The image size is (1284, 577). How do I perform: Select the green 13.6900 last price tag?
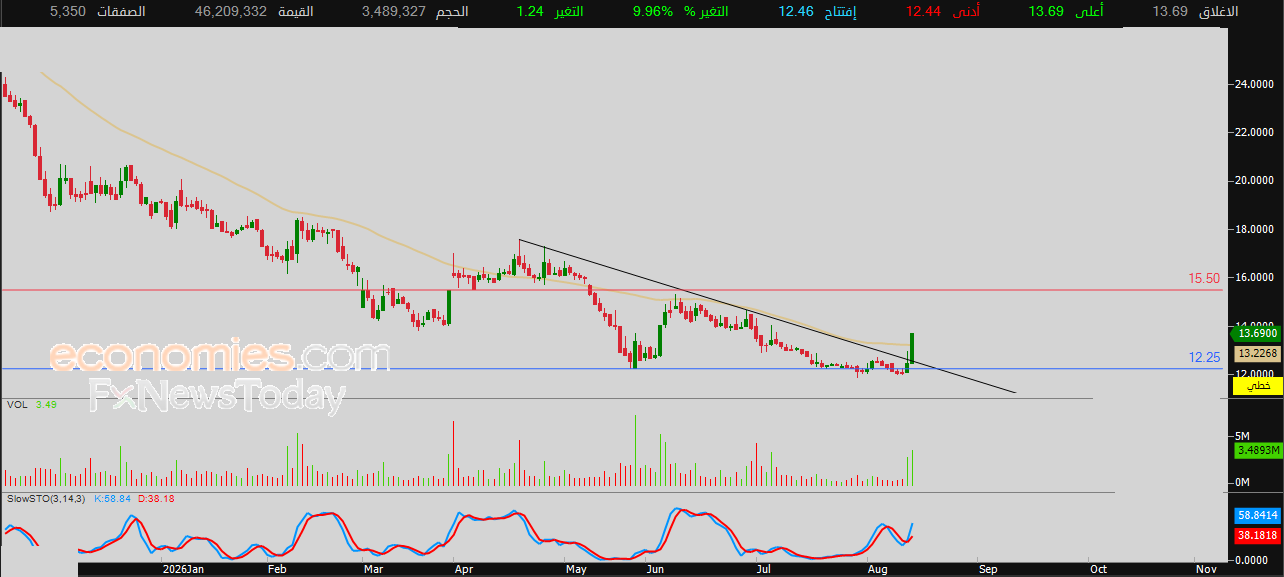pyautogui.click(x=1257, y=333)
